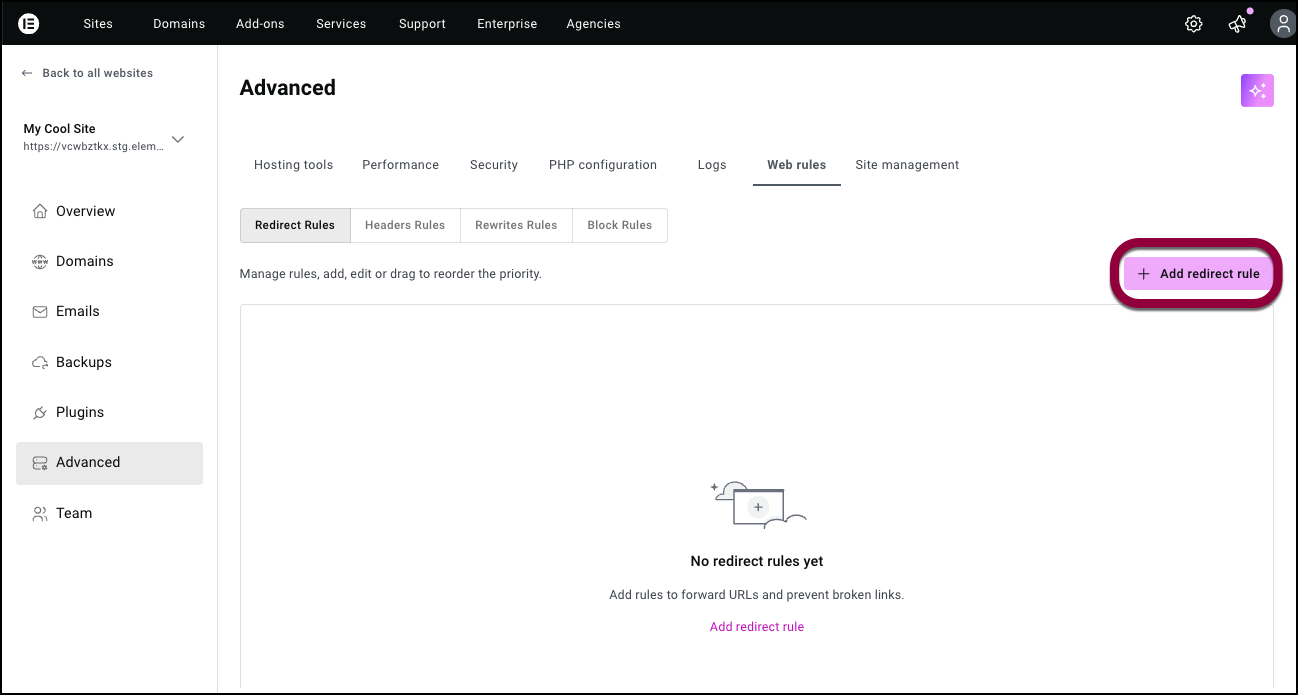This screenshot has width=1298, height=695.
Task: Open the user account avatar
Action: (x=1282, y=24)
